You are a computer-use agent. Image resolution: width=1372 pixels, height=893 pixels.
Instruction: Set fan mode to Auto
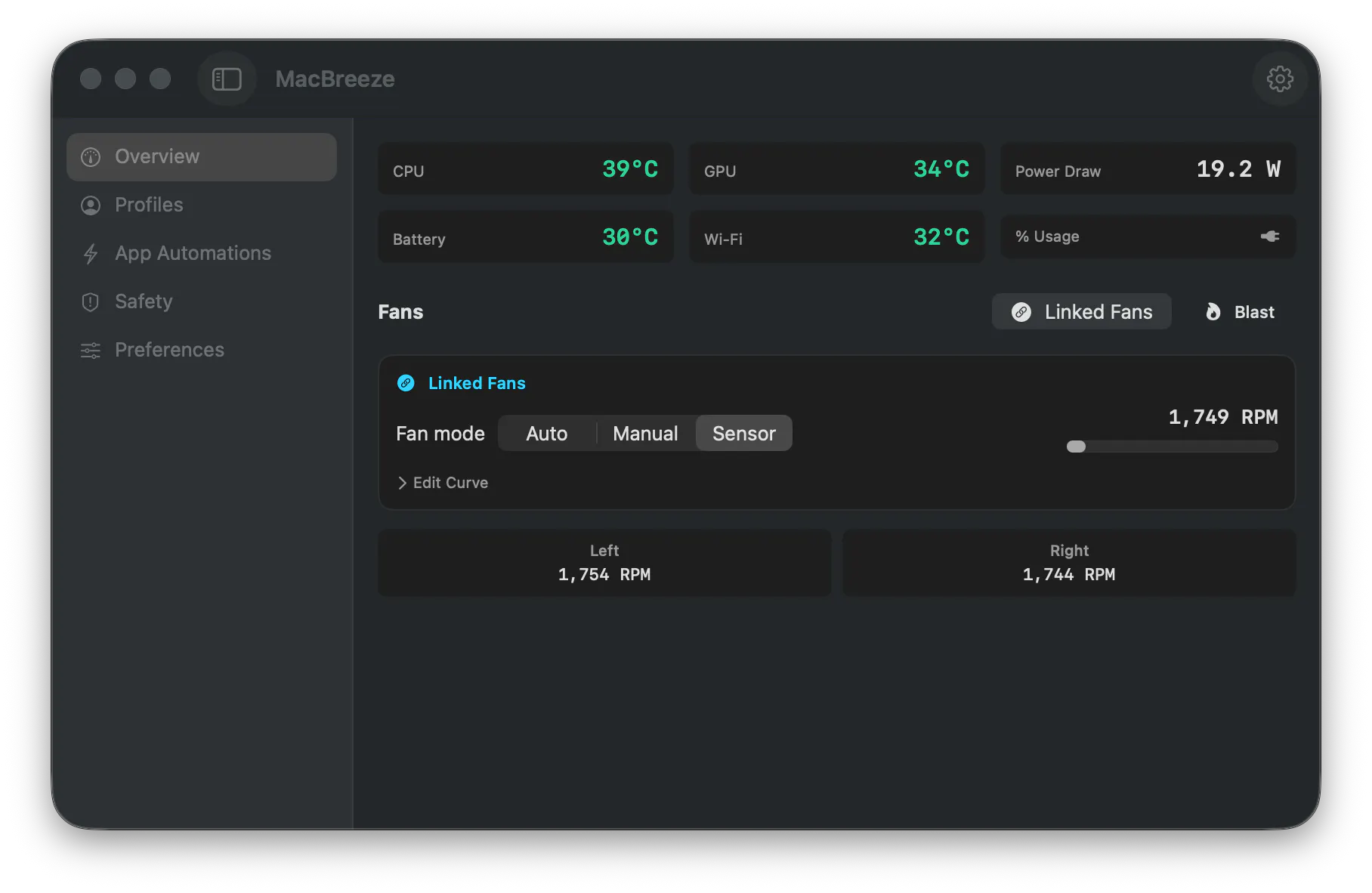[x=547, y=434]
